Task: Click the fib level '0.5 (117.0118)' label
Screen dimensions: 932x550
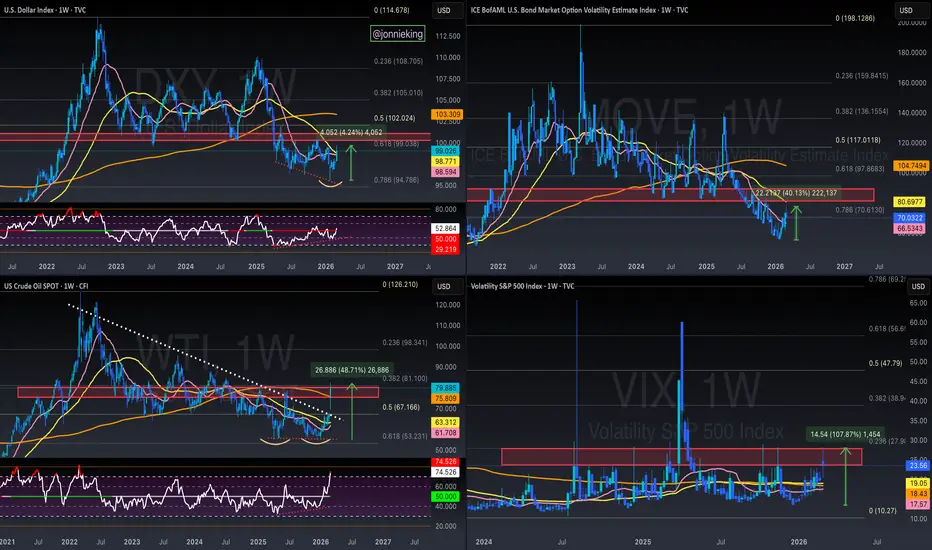Action: [858, 140]
